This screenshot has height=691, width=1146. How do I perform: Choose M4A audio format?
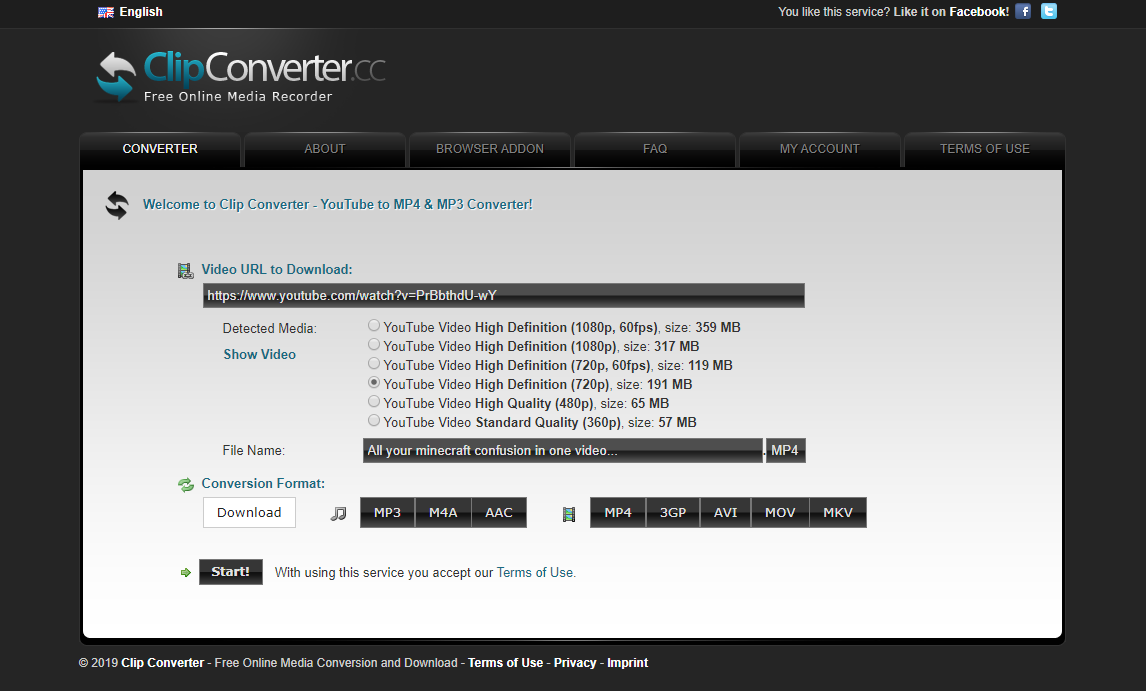443,513
